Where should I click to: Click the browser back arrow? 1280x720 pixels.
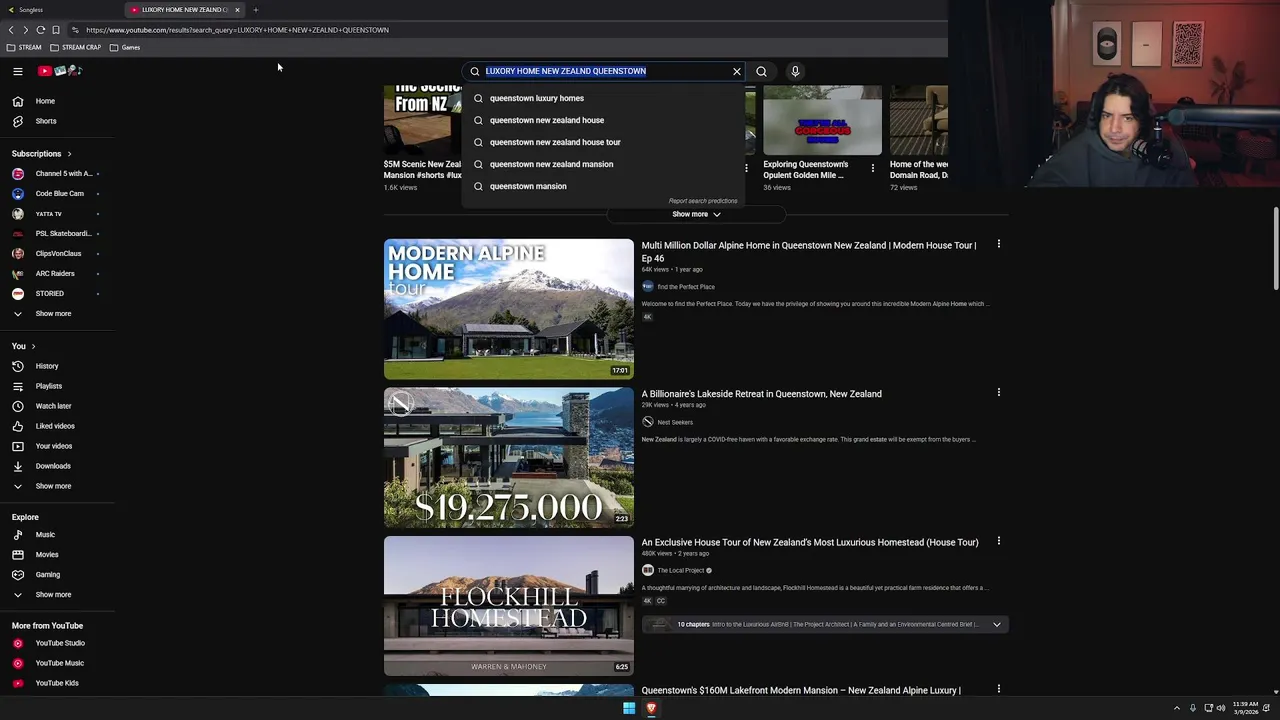click(11, 30)
